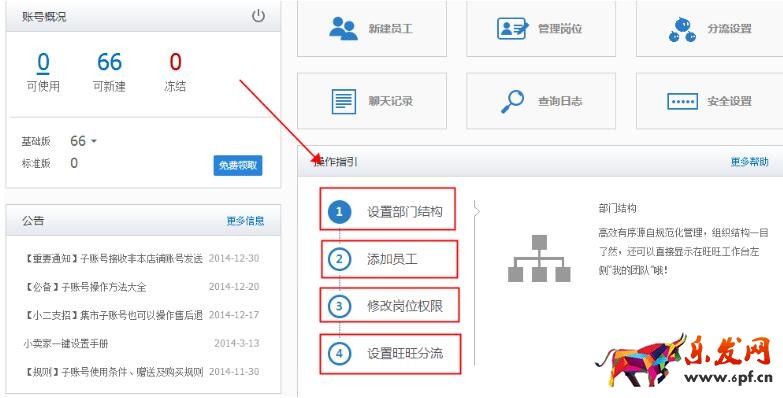Click the 查询日志 magnifier icon
The height and width of the screenshot is (398, 783).
click(513, 101)
